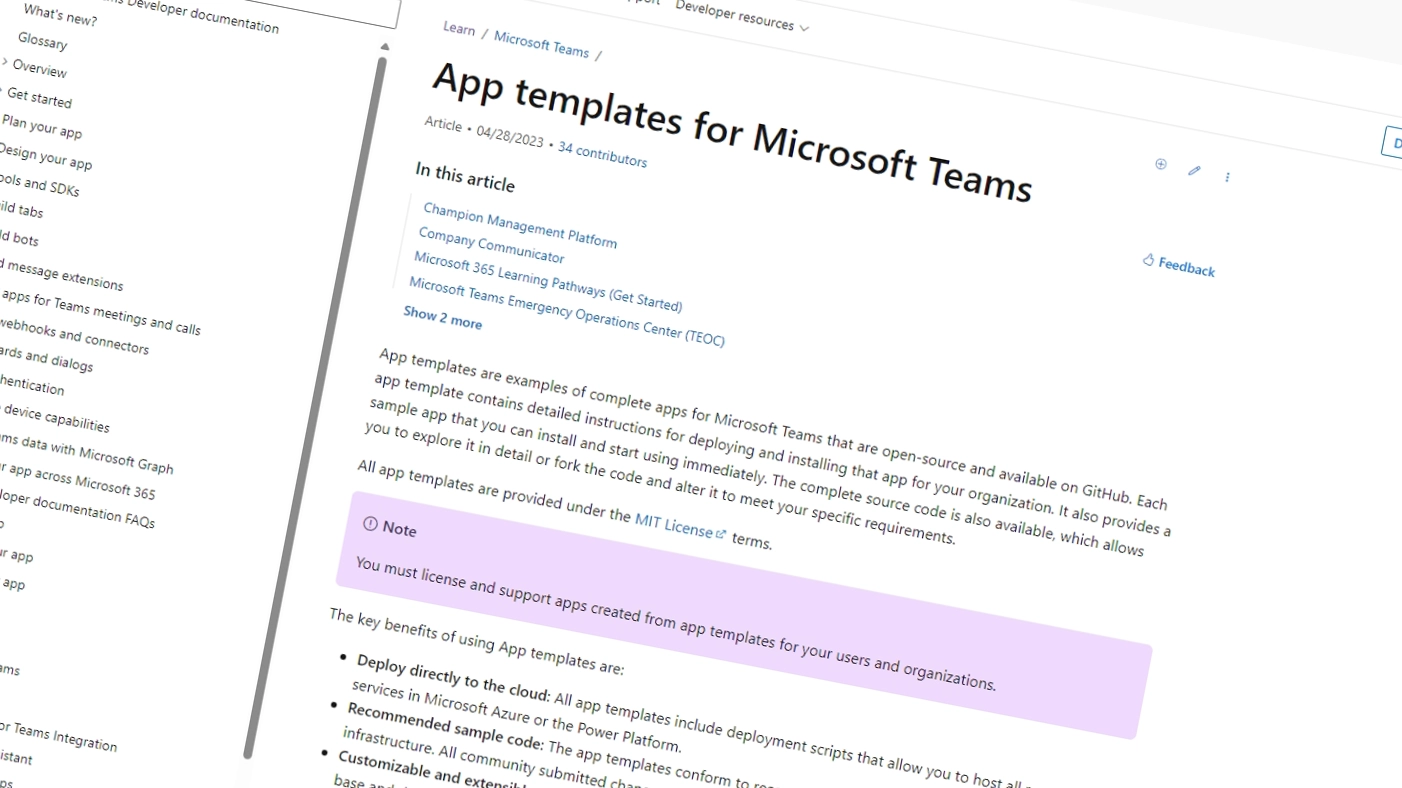Open the Company Communicator link

click(490, 244)
